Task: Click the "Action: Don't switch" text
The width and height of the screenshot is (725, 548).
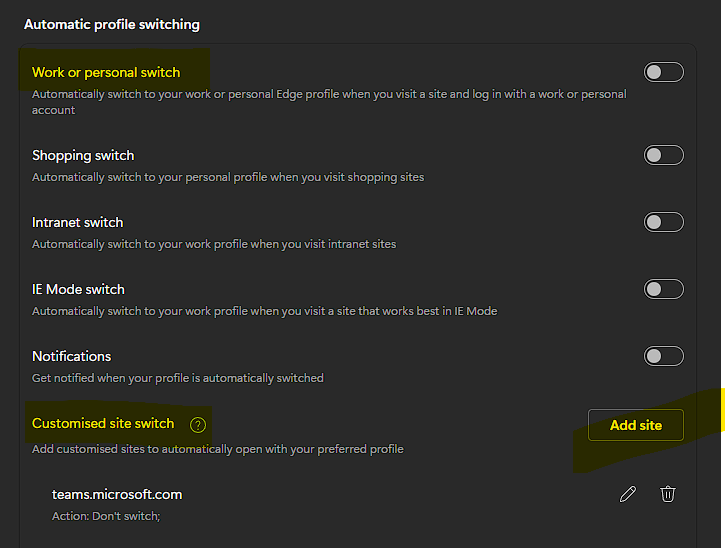Action: pyautogui.click(x=106, y=516)
